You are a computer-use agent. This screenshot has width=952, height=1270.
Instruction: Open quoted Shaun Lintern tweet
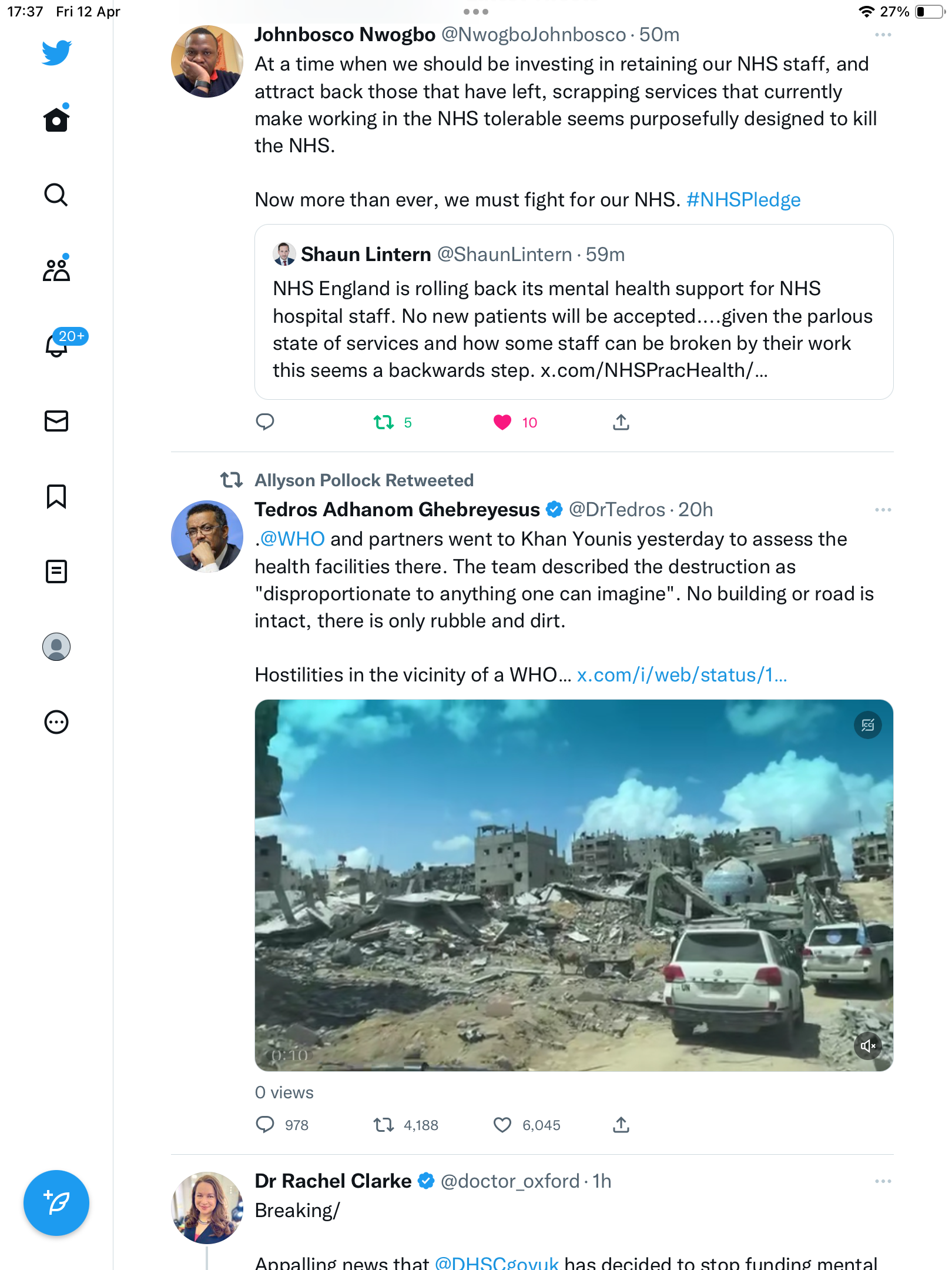pyautogui.click(x=574, y=312)
